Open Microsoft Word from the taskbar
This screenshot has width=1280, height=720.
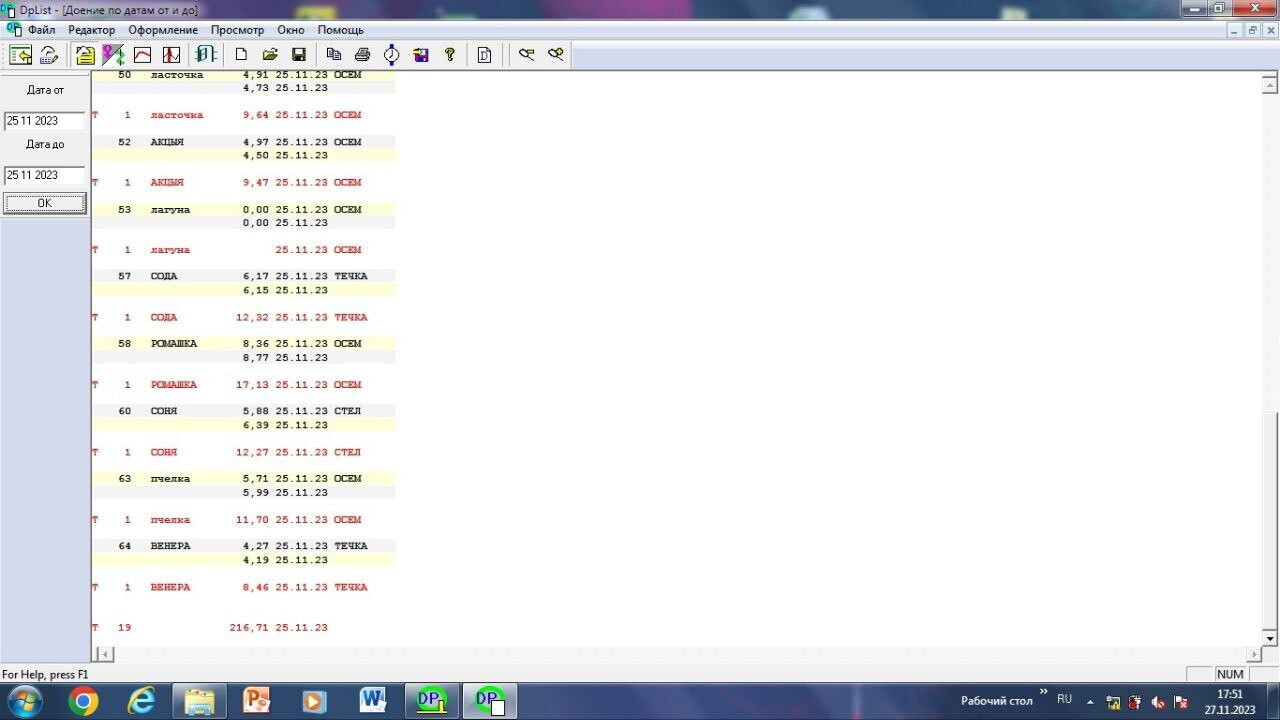374,701
